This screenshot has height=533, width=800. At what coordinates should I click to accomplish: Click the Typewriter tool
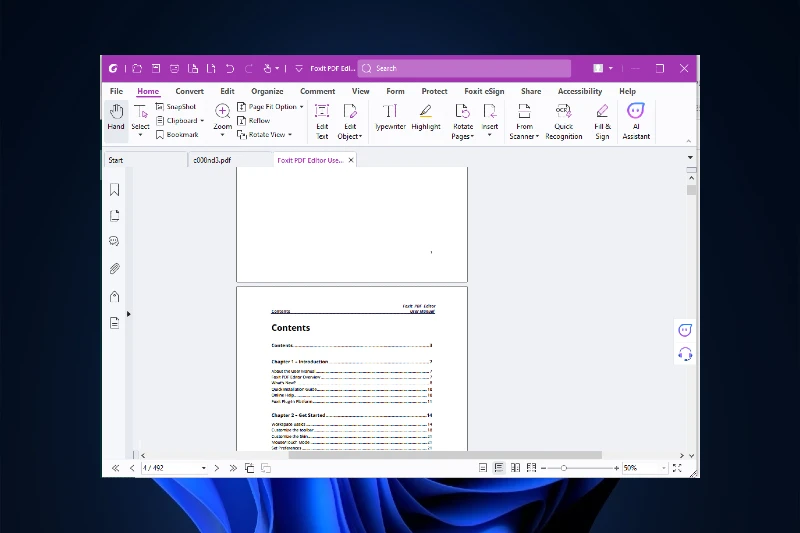click(x=390, y=117)
